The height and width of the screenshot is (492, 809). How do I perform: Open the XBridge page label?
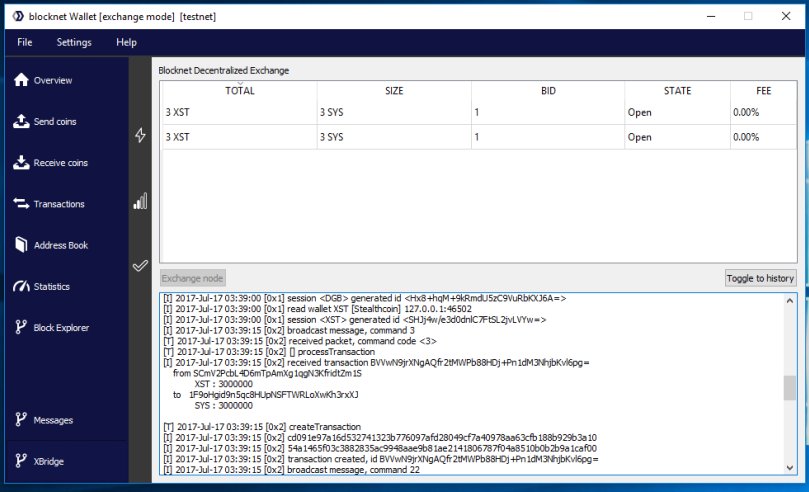point(48,462)
